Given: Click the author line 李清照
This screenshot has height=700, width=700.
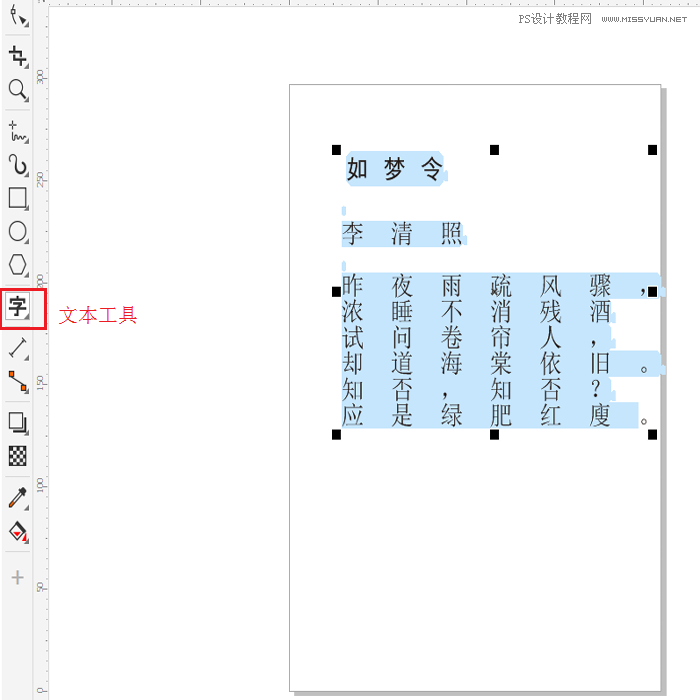Looking at the screenshot, I should coord(402,235).
